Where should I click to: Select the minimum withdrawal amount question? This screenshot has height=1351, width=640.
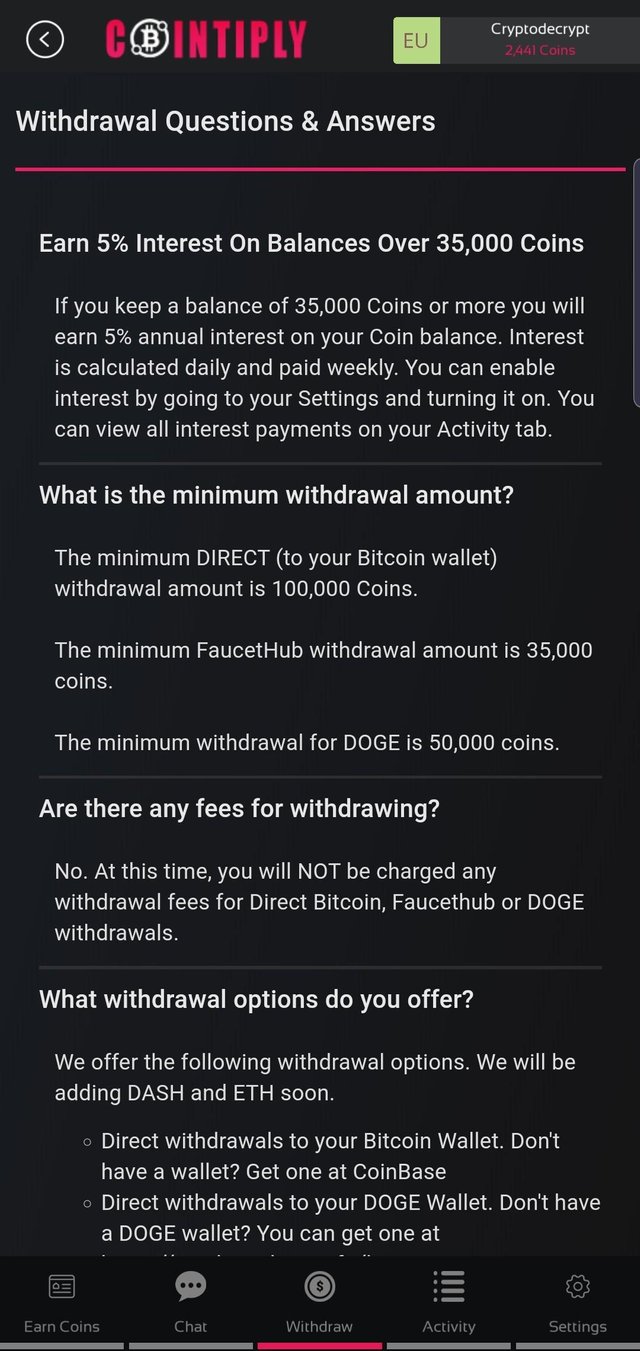[276, 494]
